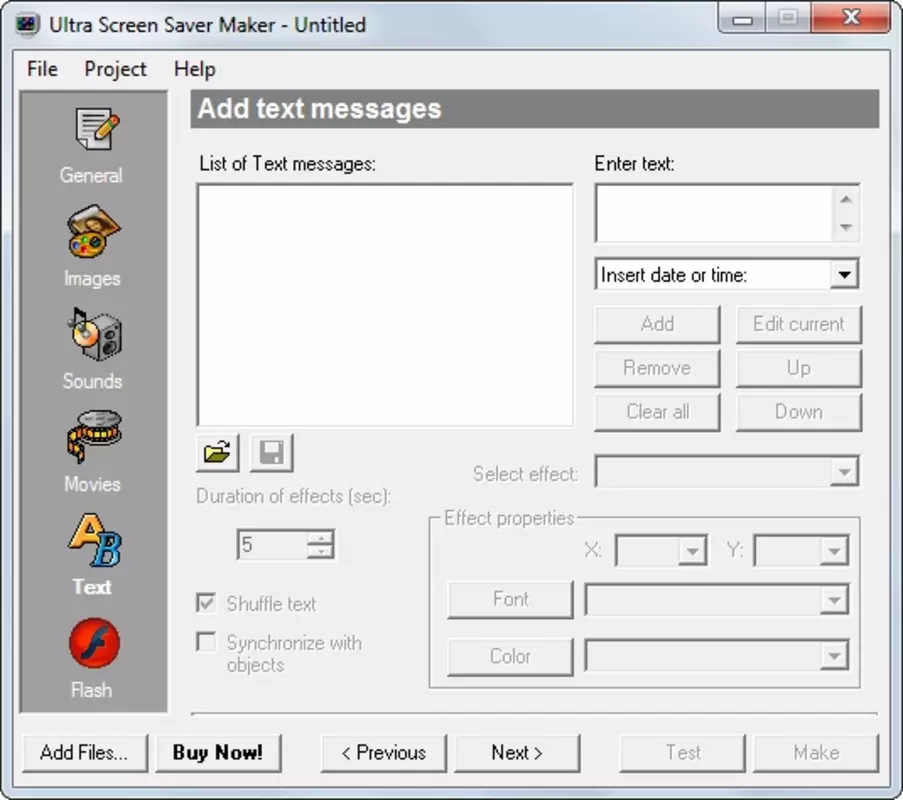The height and width of the screenshot is (800, 903).
Task: Click the Clear all button
Action: (657, 412)
